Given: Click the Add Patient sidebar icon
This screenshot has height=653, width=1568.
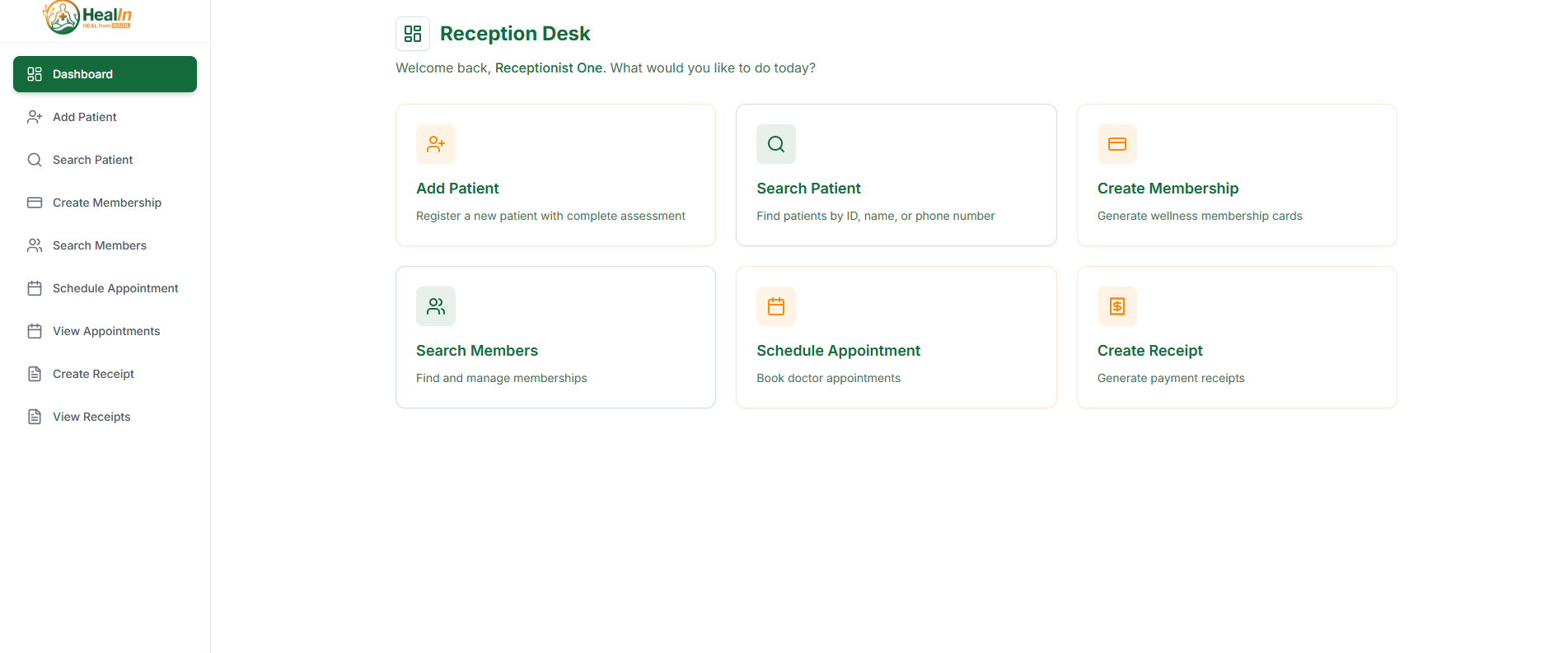Looking at the screenshot, I should [35, 117].
